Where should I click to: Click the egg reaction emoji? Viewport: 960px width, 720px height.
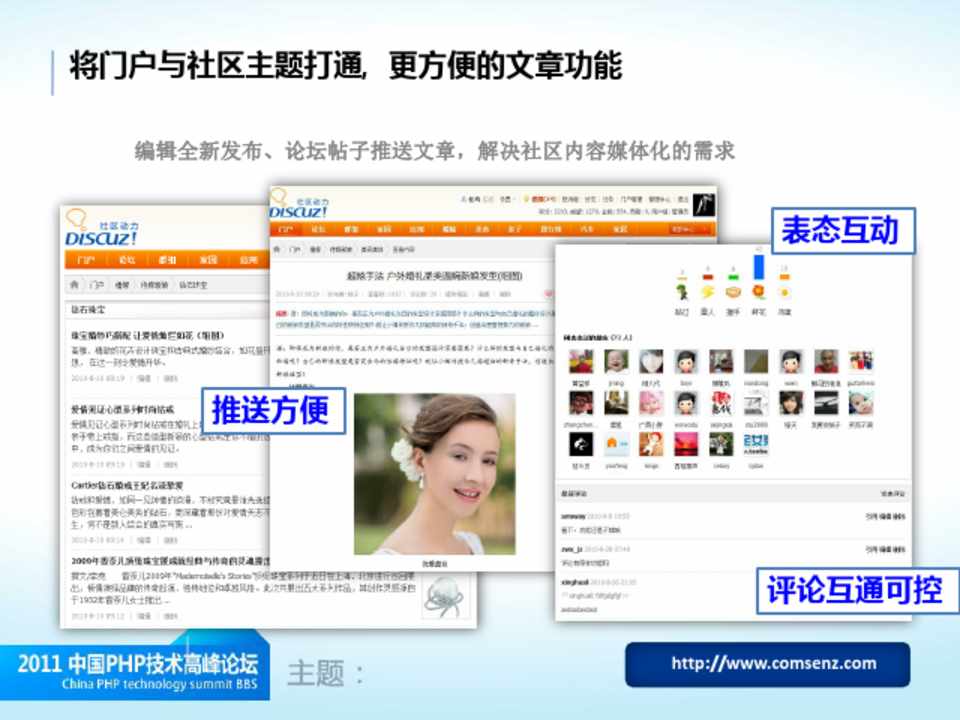784,292
